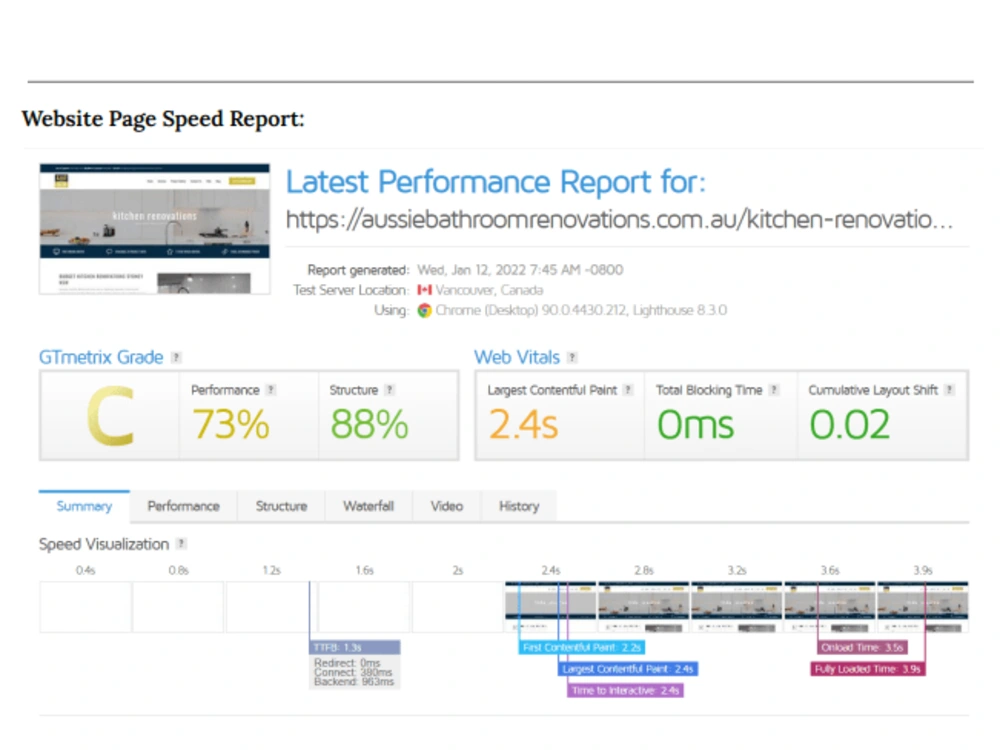Click the Speed Visualization help icon
The width and height of the screenshot is (1000, 750).
pos(182,544)
